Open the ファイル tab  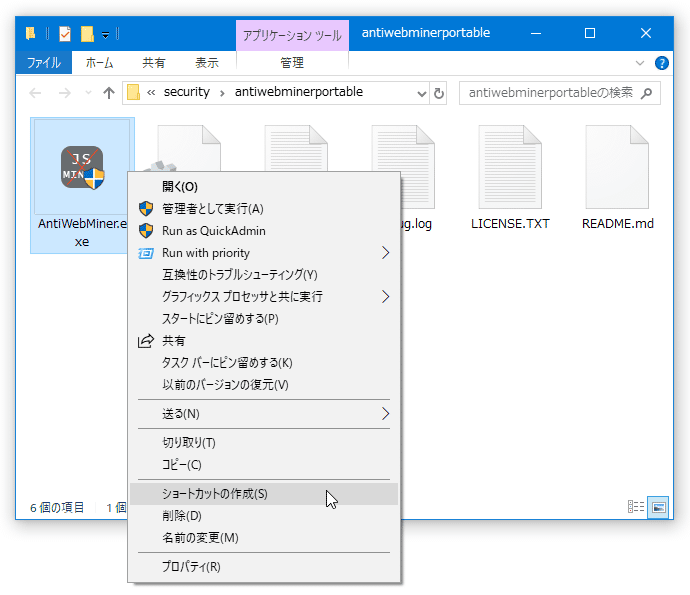(x=44, y=62)
